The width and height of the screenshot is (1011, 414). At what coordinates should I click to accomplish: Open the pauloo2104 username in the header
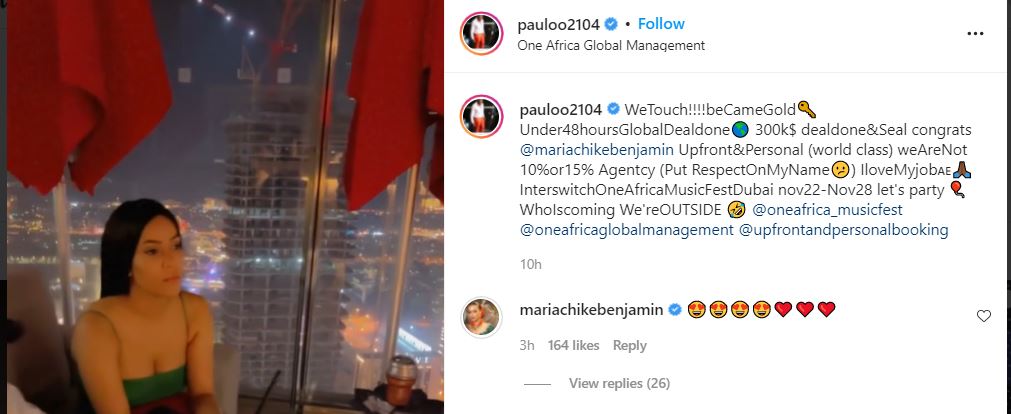click(x=559, y=25)
